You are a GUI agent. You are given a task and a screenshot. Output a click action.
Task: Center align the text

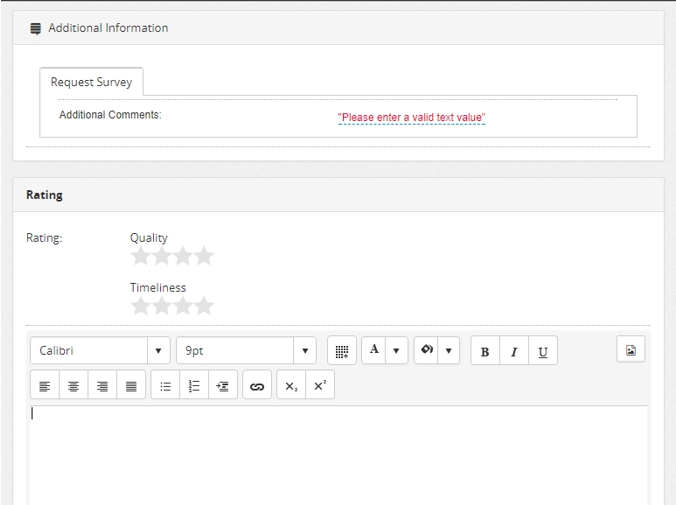(74, 386)
